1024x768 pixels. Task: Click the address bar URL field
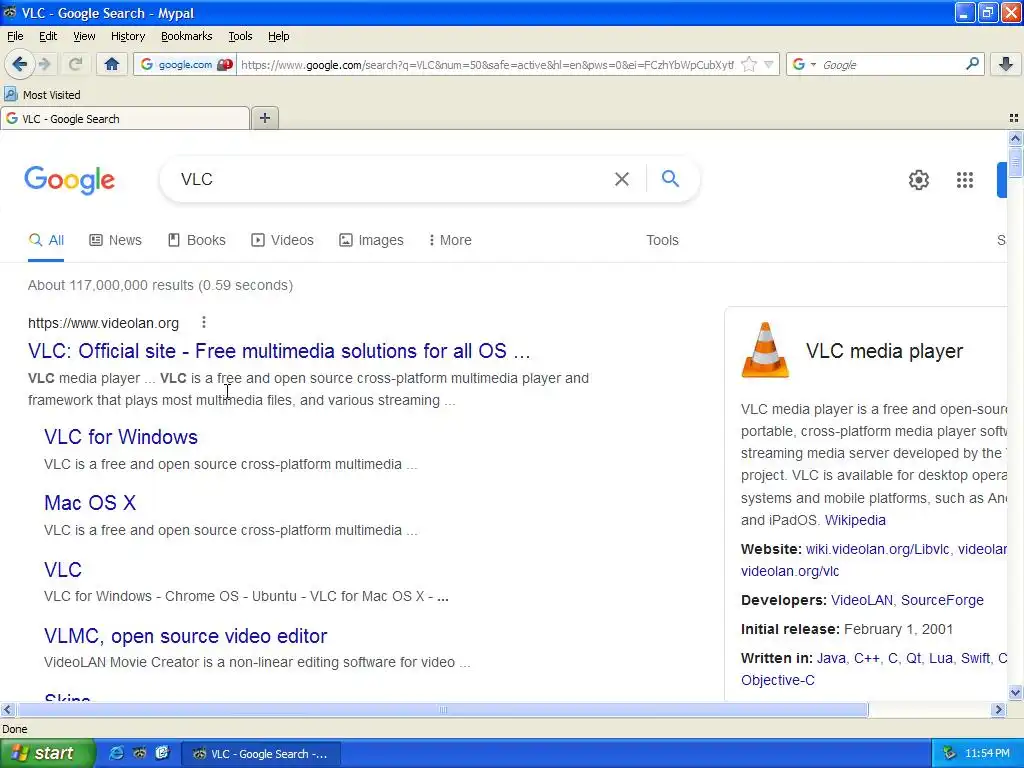(487, 65)
